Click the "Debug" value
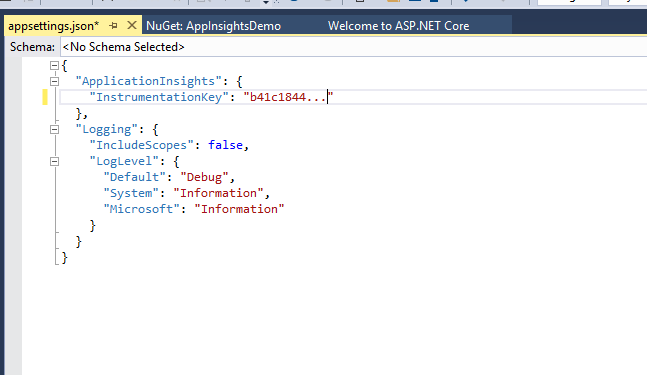The width and height of the screenshot is (647, 375). 204,177
